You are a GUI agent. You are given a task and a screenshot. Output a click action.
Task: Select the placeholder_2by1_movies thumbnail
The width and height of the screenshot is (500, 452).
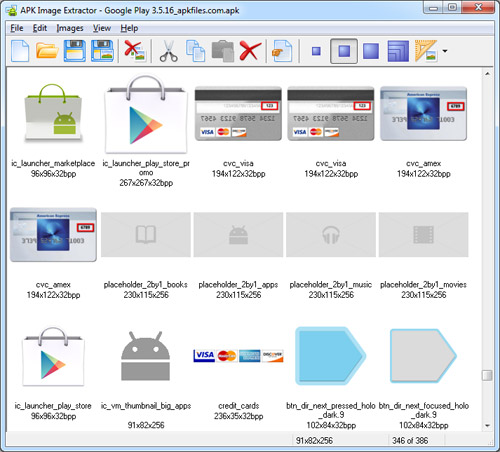424,235
